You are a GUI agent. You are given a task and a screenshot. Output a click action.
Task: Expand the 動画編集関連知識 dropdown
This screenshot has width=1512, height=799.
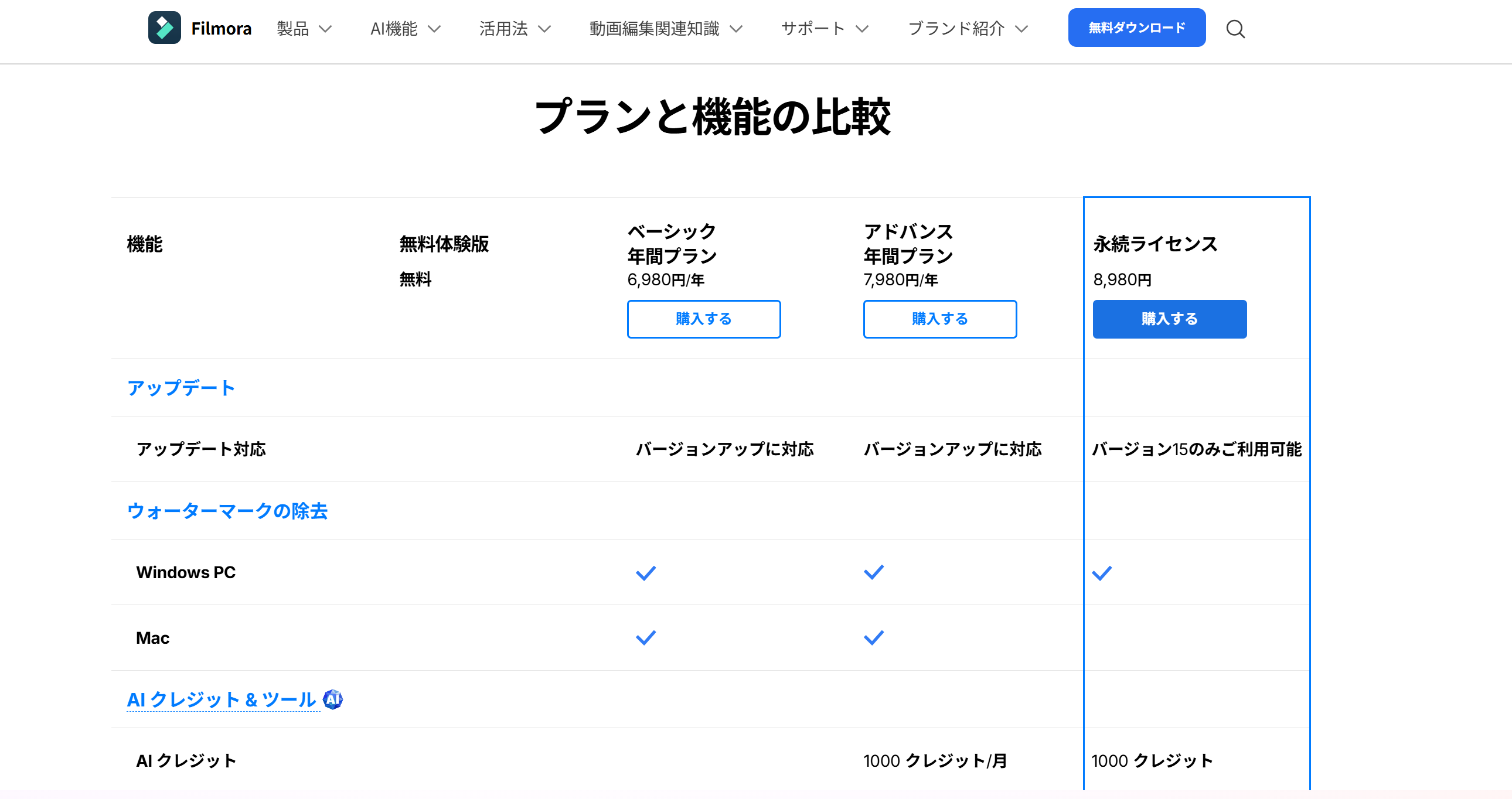click(666, 29)
